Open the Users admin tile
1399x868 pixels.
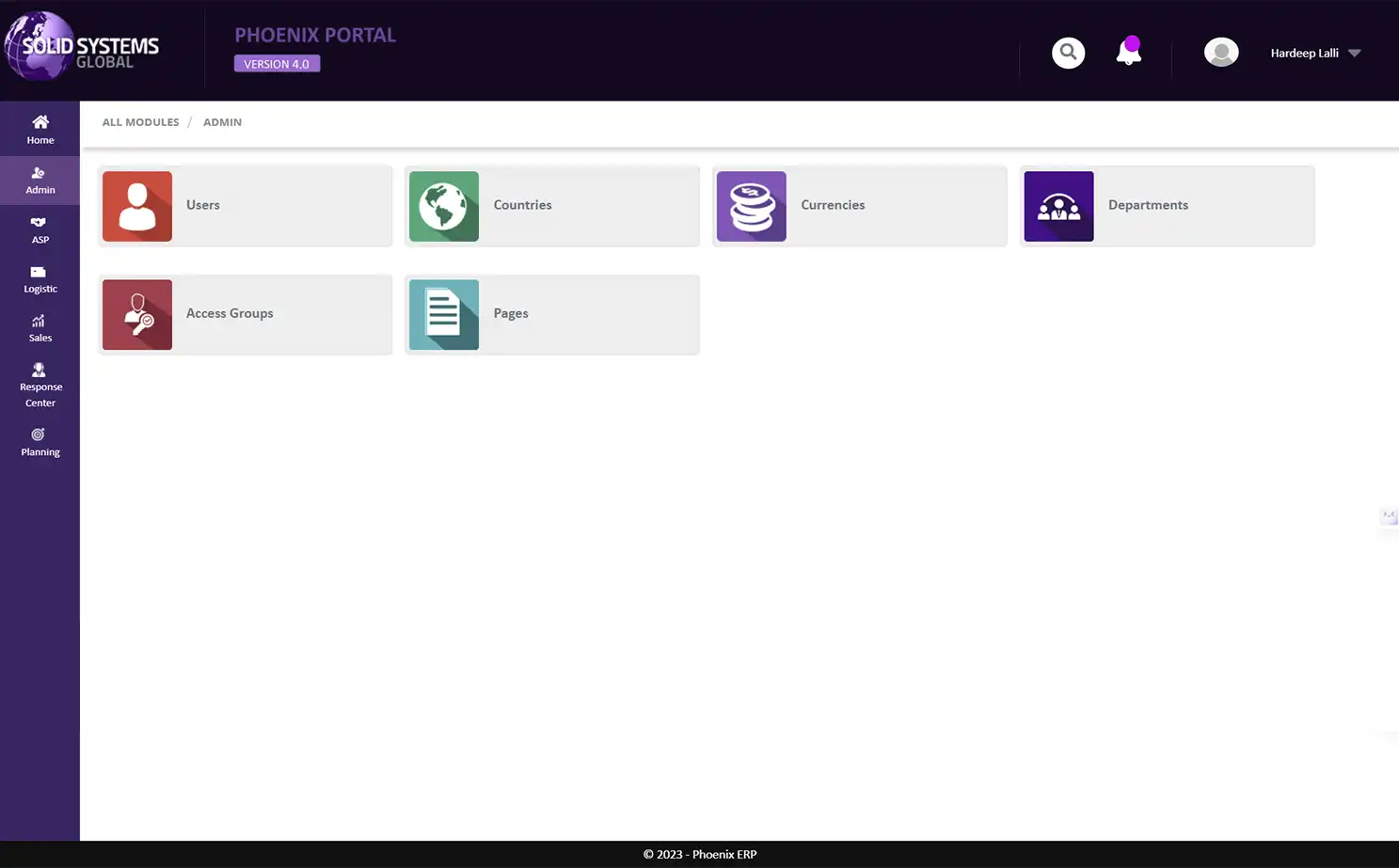(x=245, y=205)
